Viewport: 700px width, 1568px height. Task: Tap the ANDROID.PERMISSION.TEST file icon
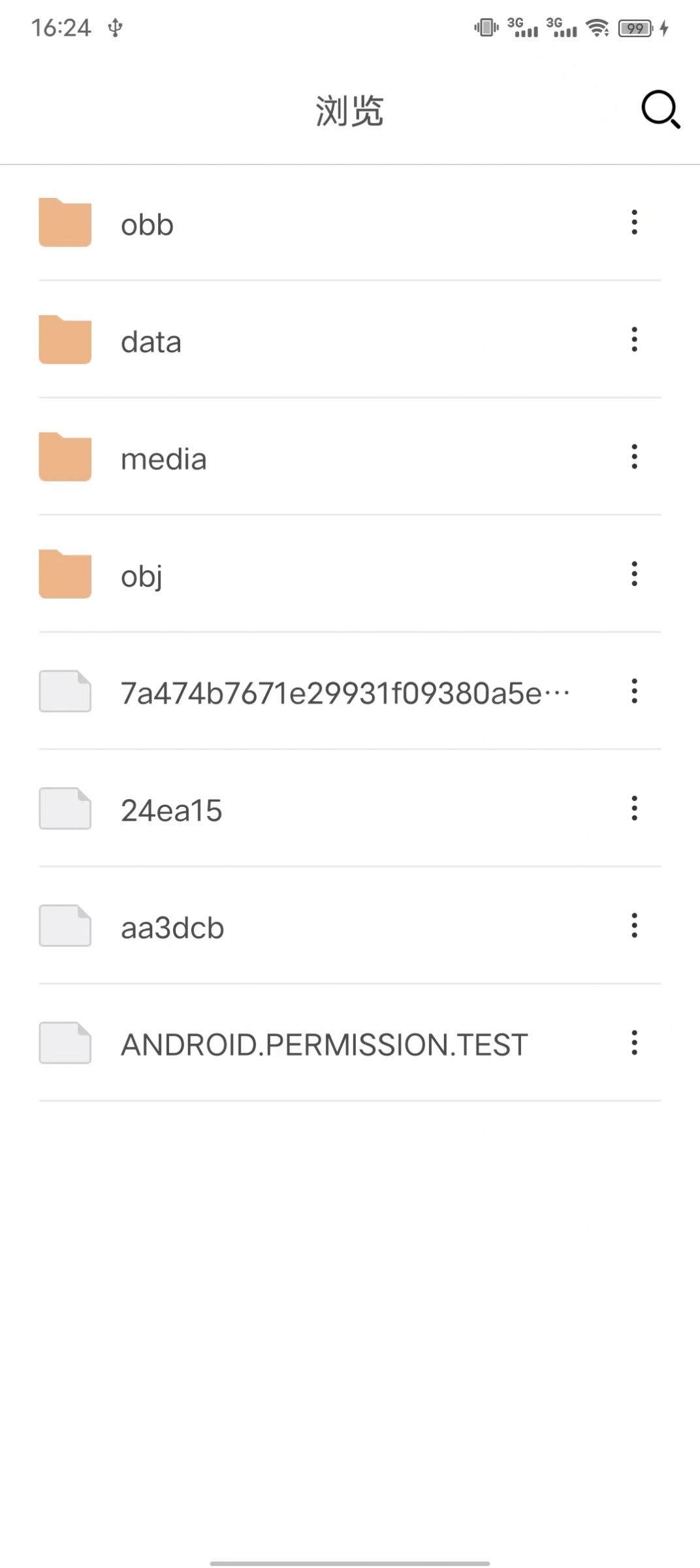pyautogui.click(x=65, y=1043)
